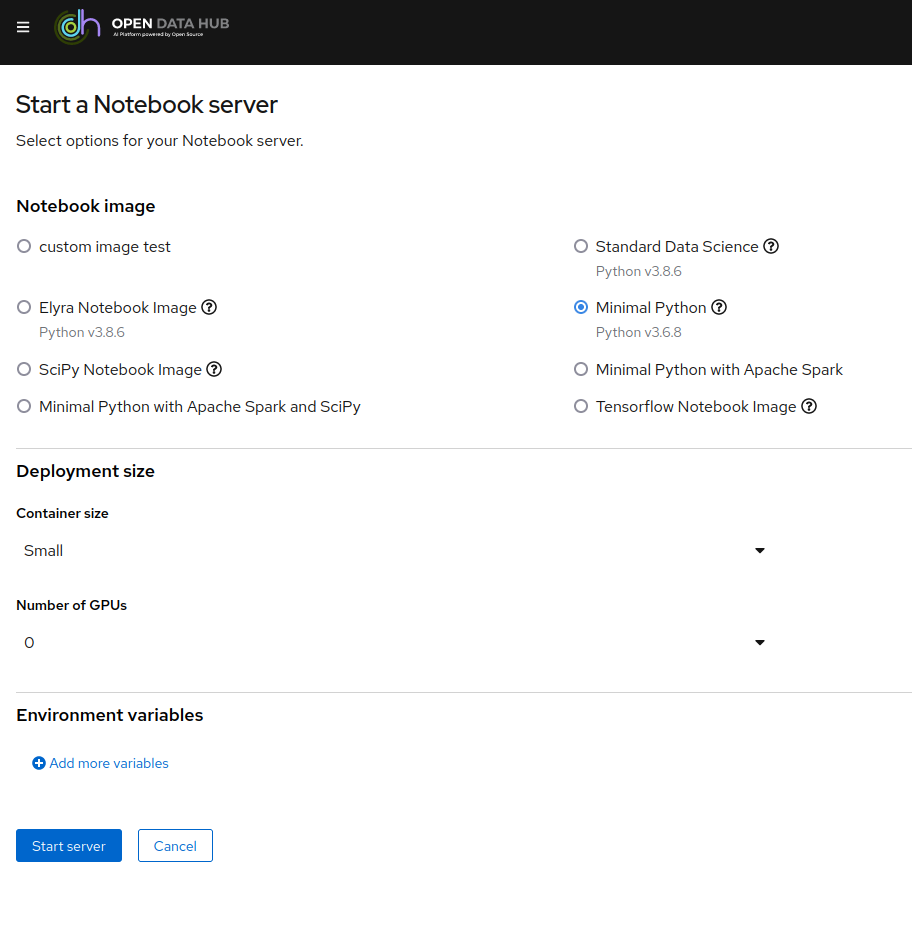Select the custom image test radio button

point(24,246)
